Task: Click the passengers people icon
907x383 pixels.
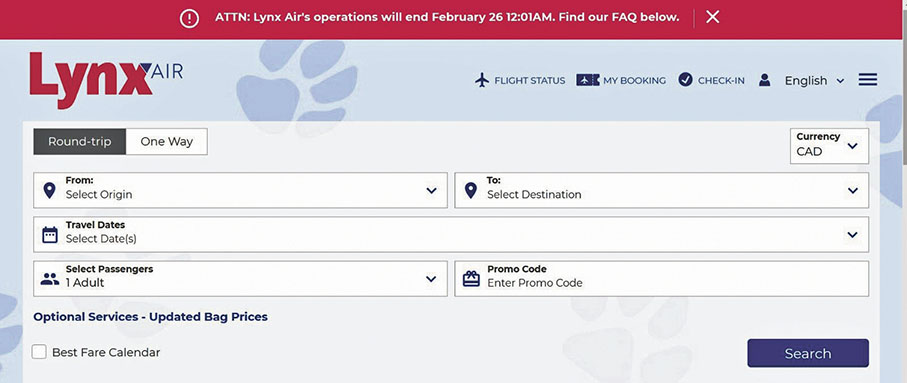Action: (50, 279)
